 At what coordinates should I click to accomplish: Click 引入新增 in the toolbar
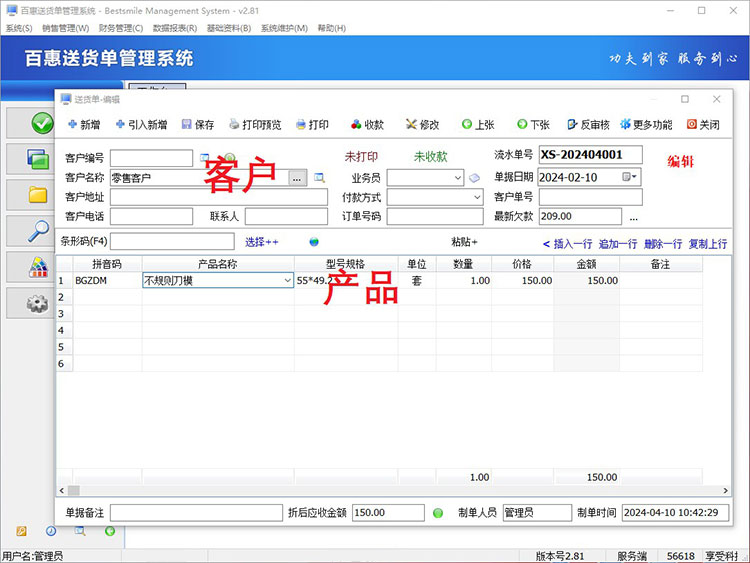coord(142,125)
